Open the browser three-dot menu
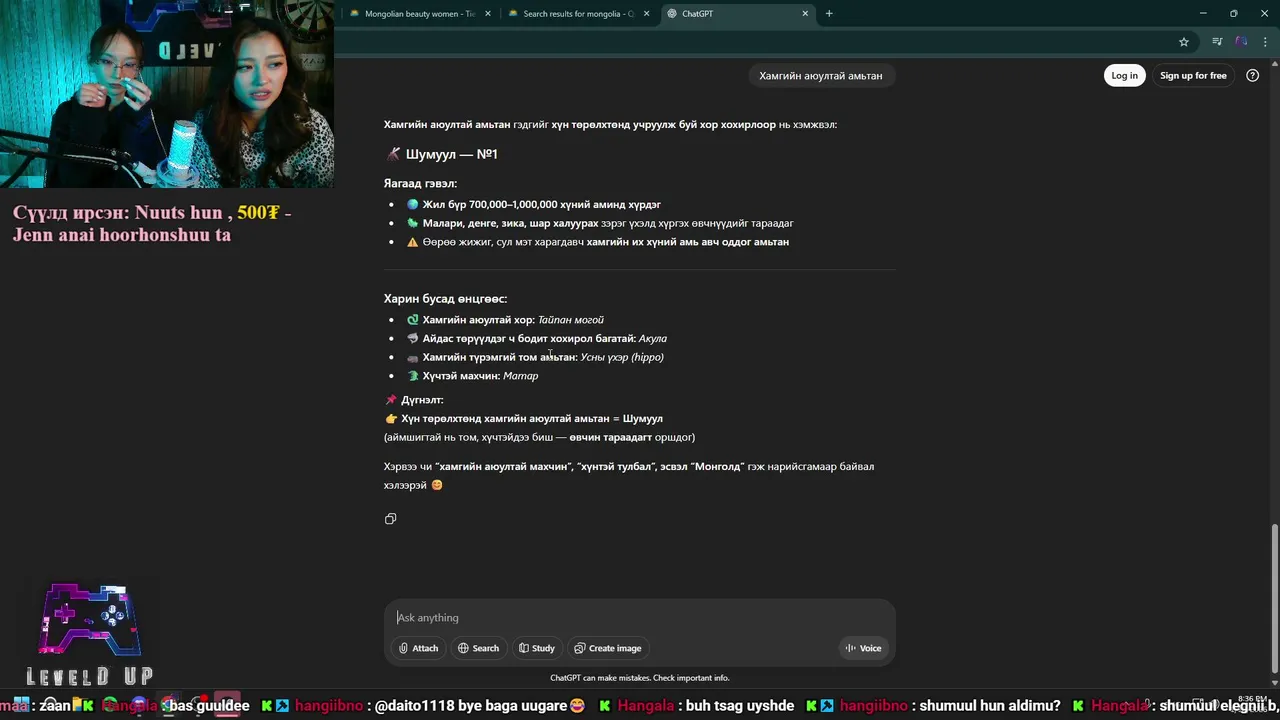The image size is (1280, 720). pos(1266,42)
